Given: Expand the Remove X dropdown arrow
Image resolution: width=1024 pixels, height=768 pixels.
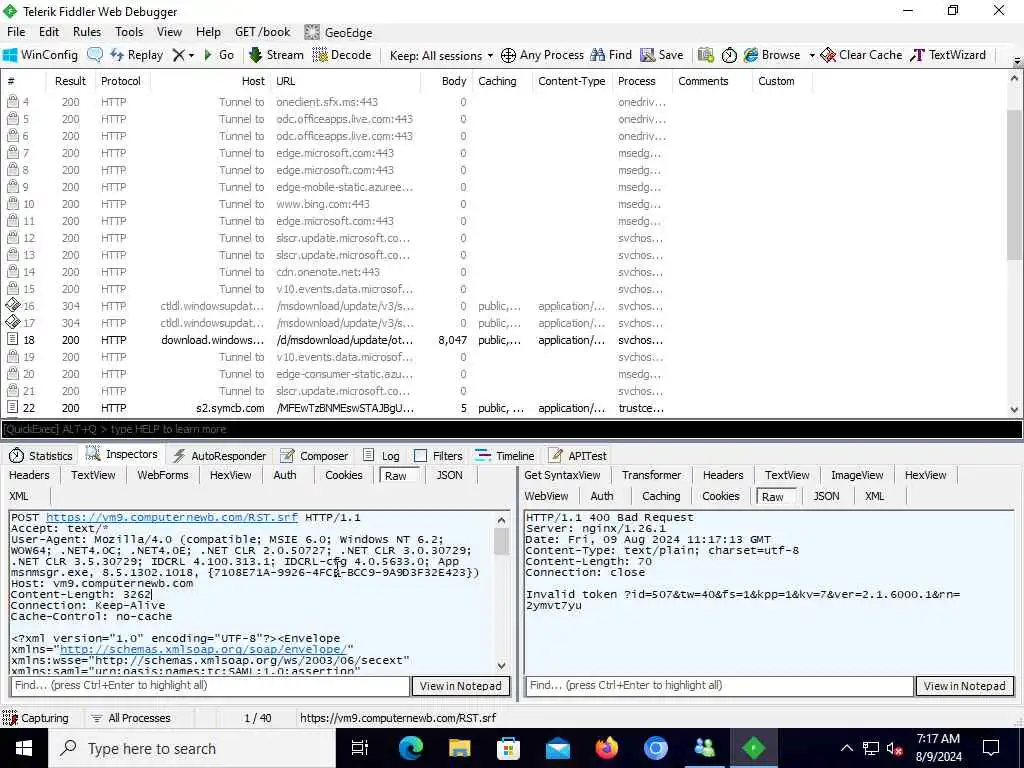Looking at the screenshot, I should coord(191,56).
